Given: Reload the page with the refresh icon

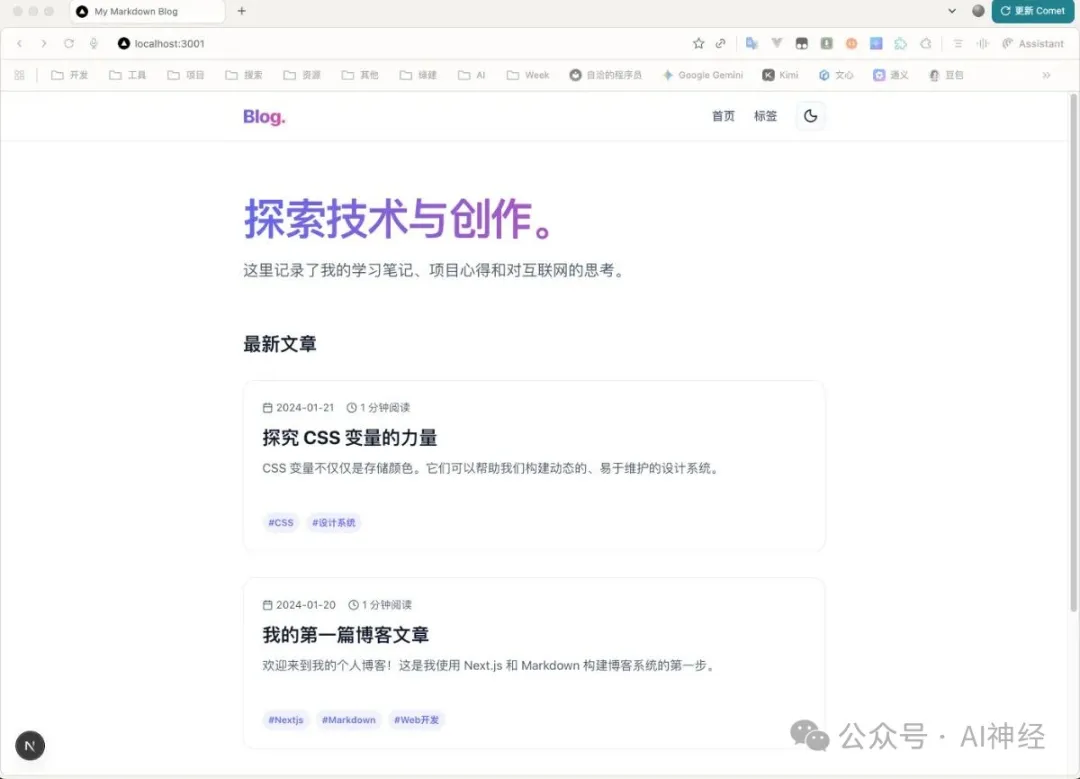Looking at the screenshot, I should [x=68, y=43].
